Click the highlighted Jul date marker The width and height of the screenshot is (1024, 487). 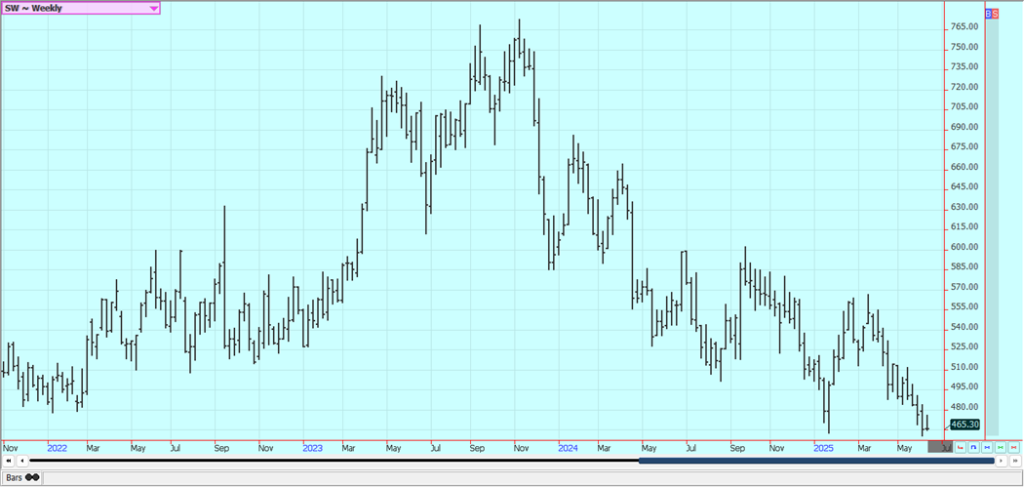(941, 447)
